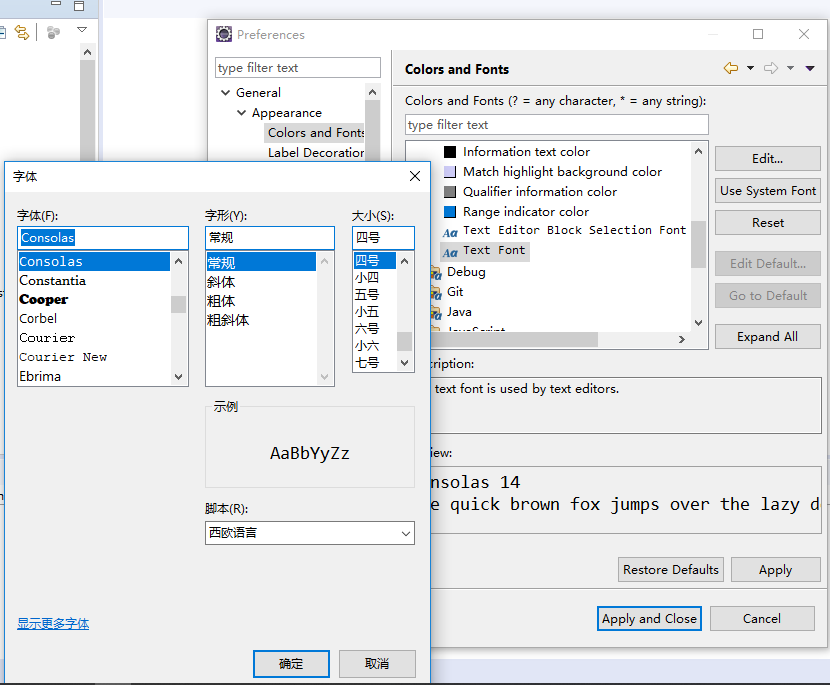This screenshot has width=830, height=685.
Task: Click 取消 cancel button in font dialog
Action: point(377,664)
